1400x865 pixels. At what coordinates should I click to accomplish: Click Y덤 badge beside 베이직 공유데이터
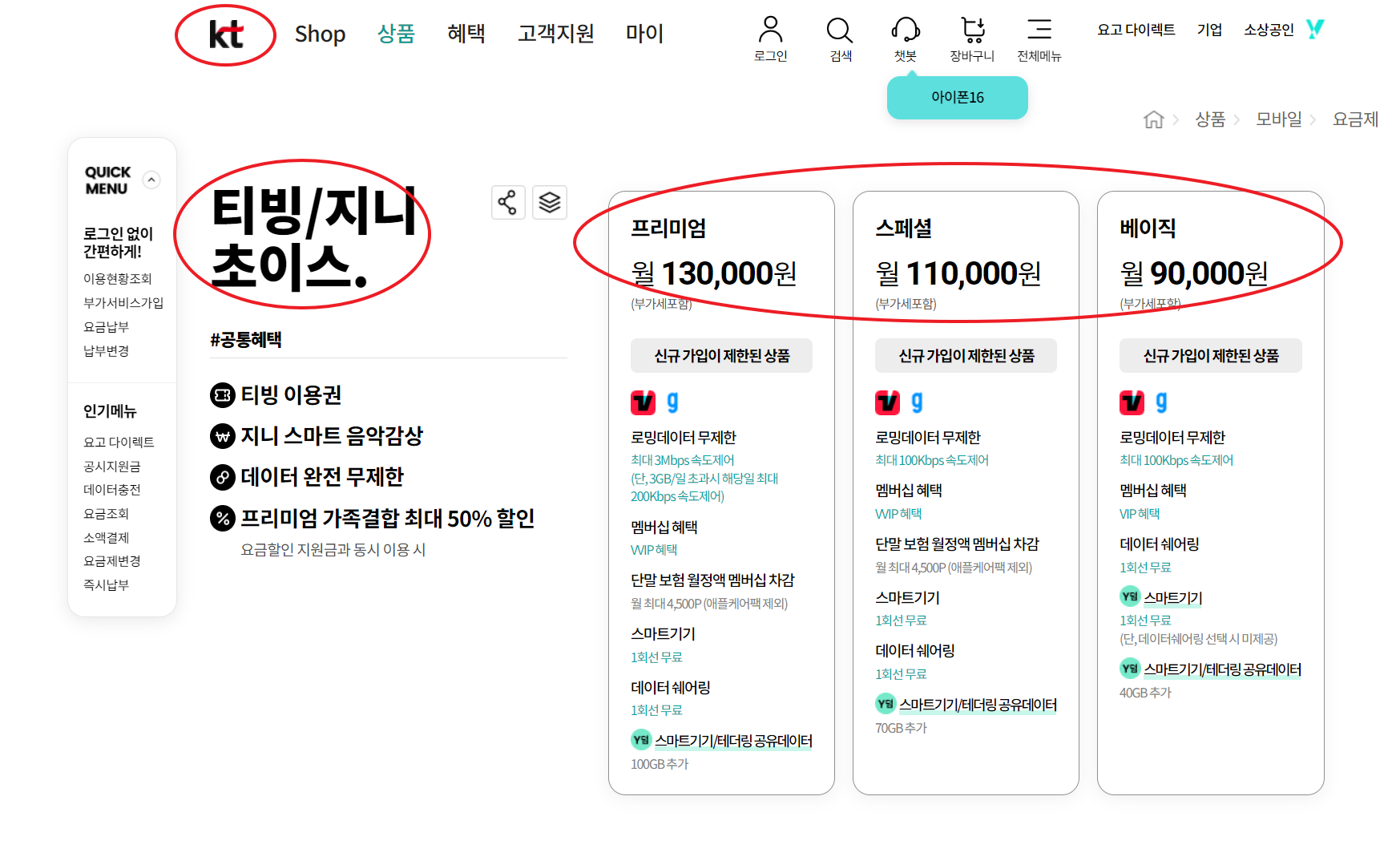click(1130, 668)
